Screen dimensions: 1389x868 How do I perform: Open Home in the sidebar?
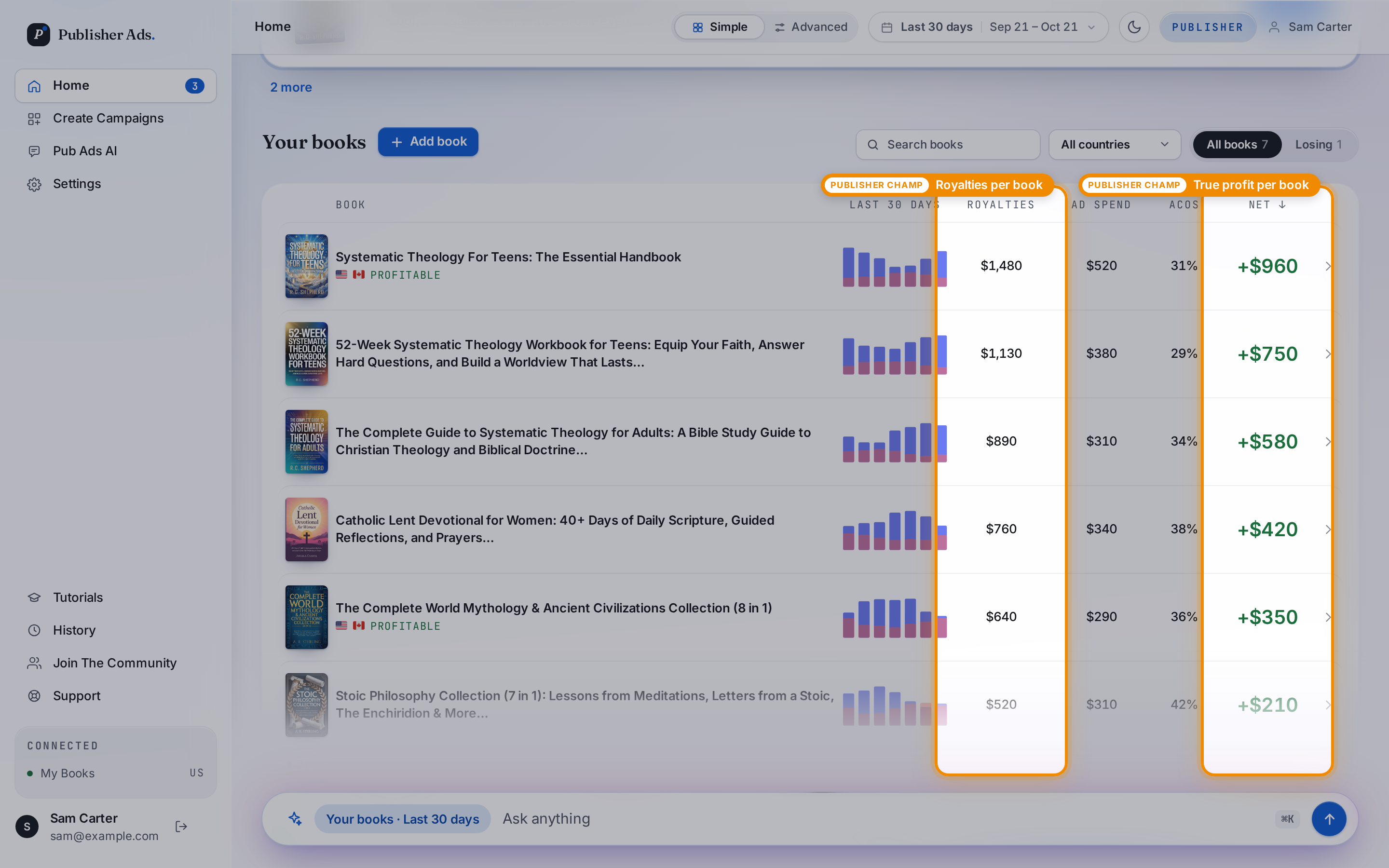coord(115,85)
